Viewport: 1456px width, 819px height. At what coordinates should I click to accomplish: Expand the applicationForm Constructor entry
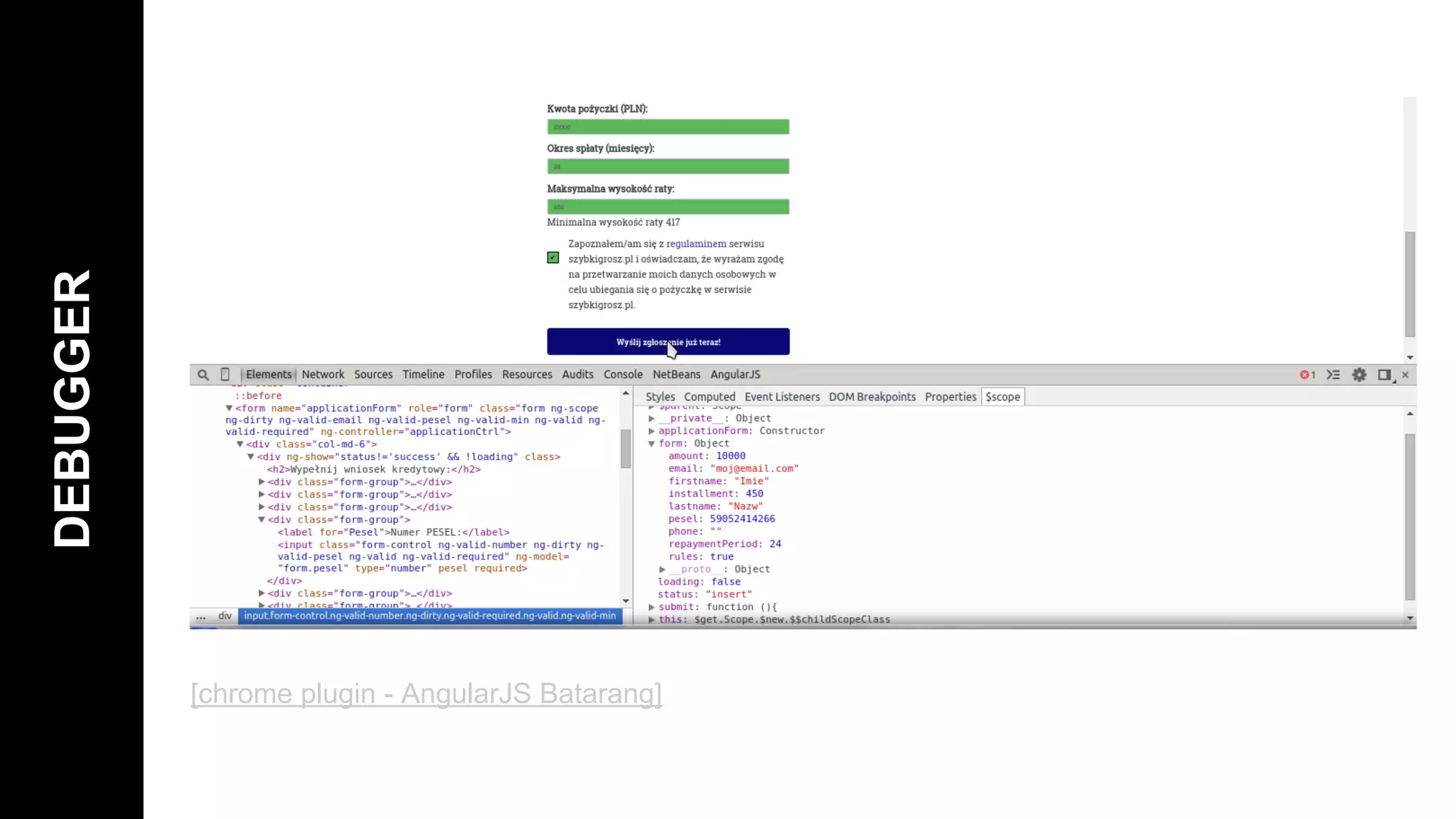point(651,431)
